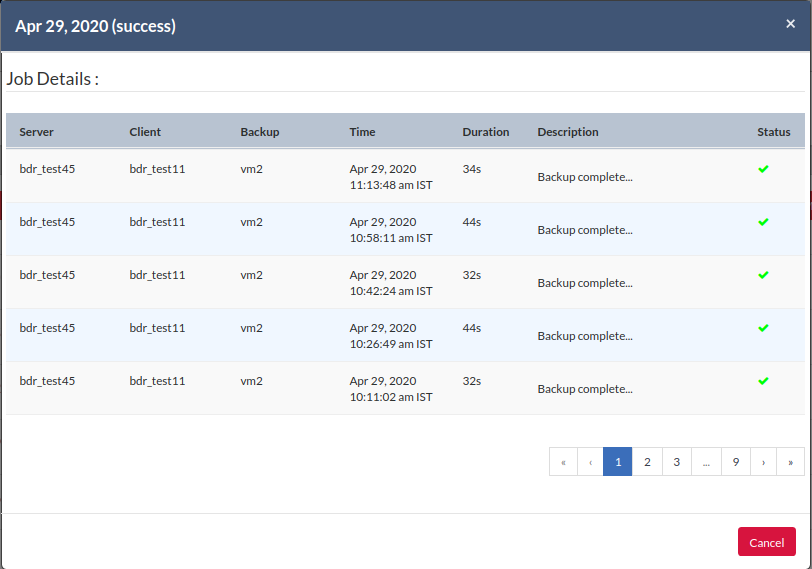This screenshot has width=812, height=569.
Task: Click the Client column header
Action: [145, 132]
